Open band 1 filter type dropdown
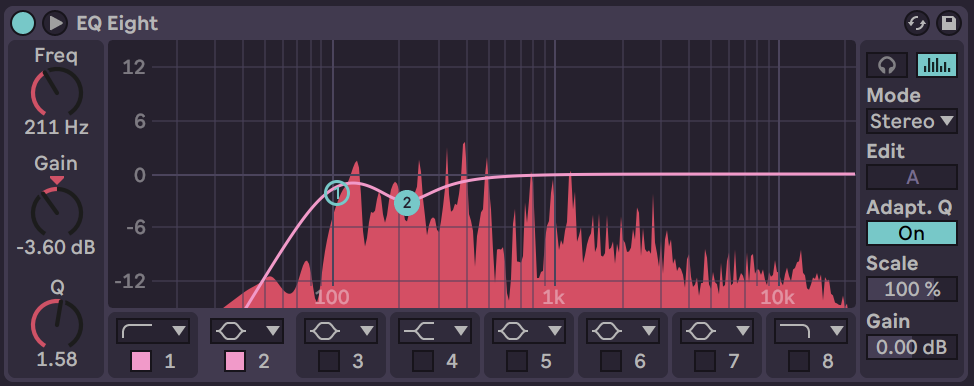Screen dimensions: 974x386 [x=153, y=331]
